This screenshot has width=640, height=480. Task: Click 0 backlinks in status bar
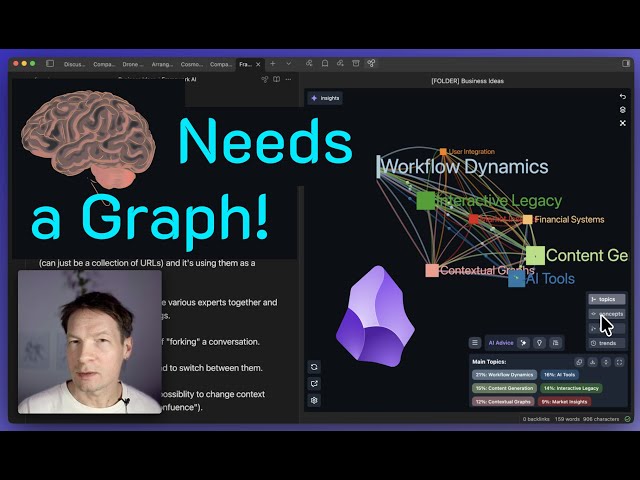tap(536, 419)
